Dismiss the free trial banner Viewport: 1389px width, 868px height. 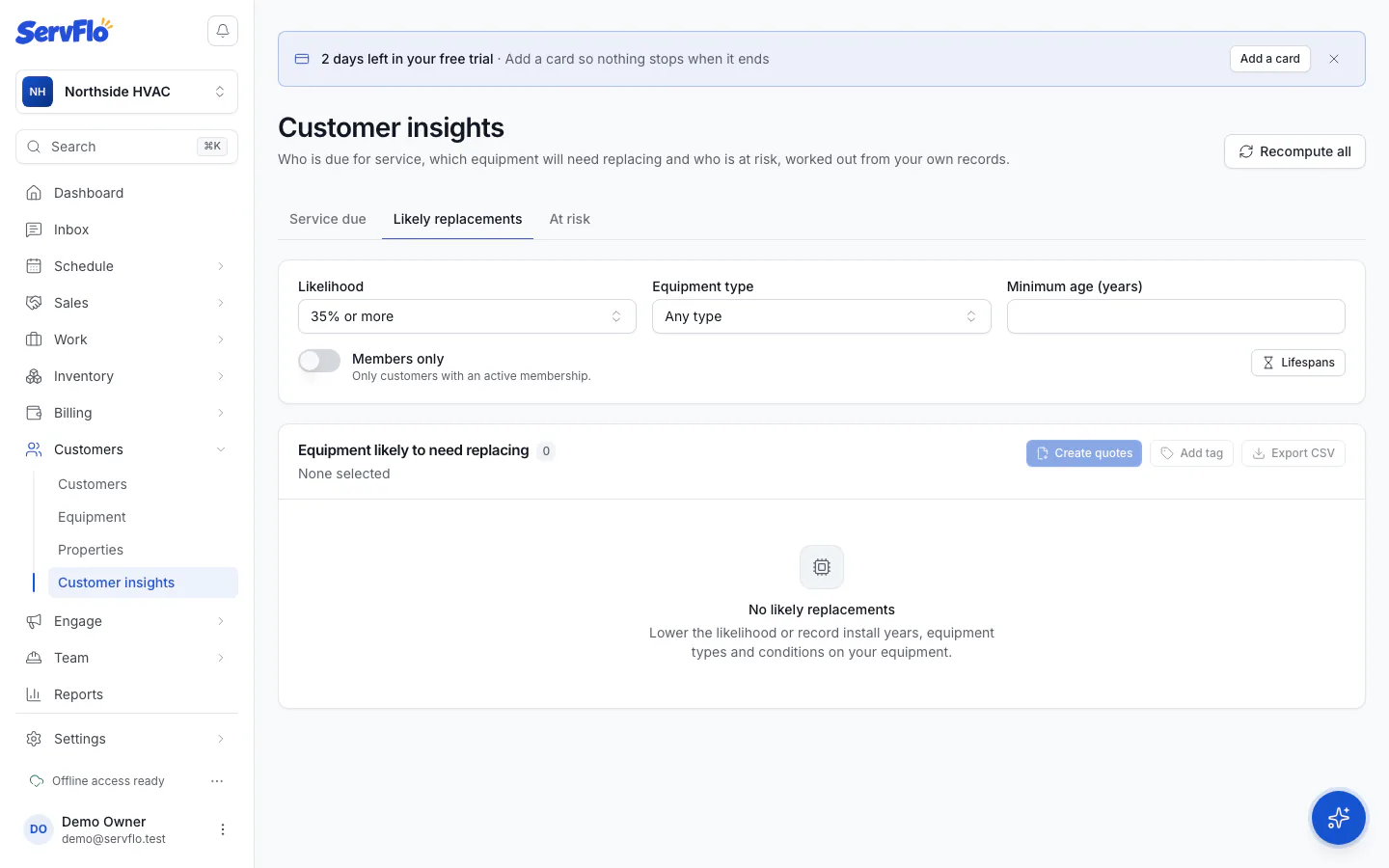(x=1334, y=59)
